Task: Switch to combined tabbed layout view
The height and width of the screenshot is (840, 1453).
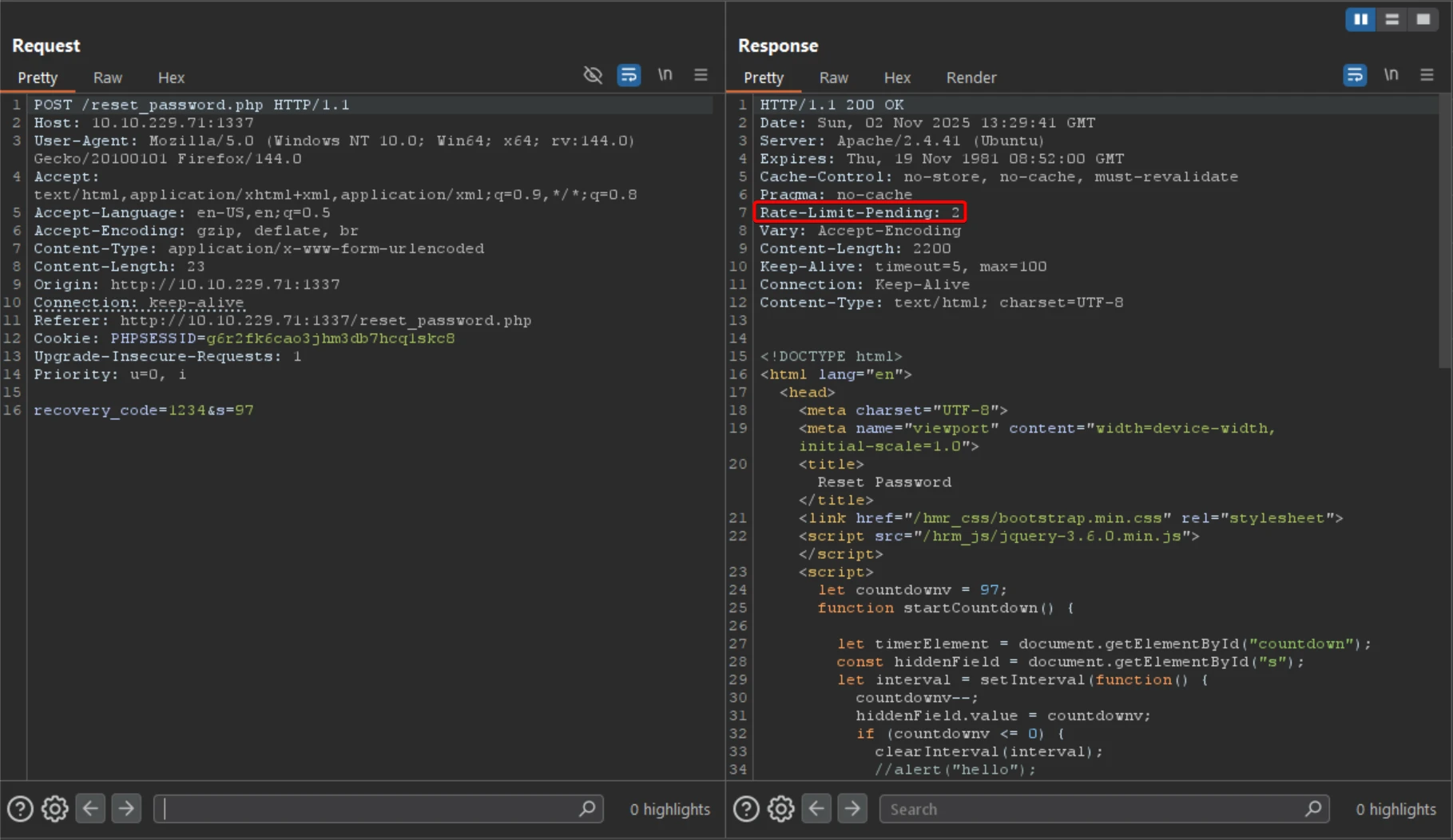Action: click(1423, 19)
